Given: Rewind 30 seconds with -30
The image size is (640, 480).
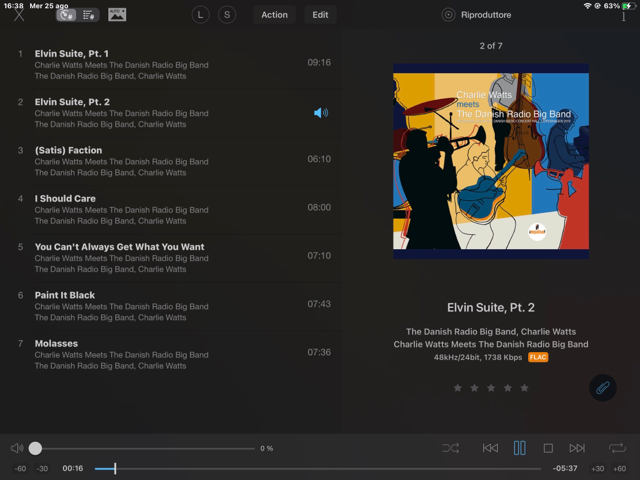Looking at the screenshot, I should [42, 469].
